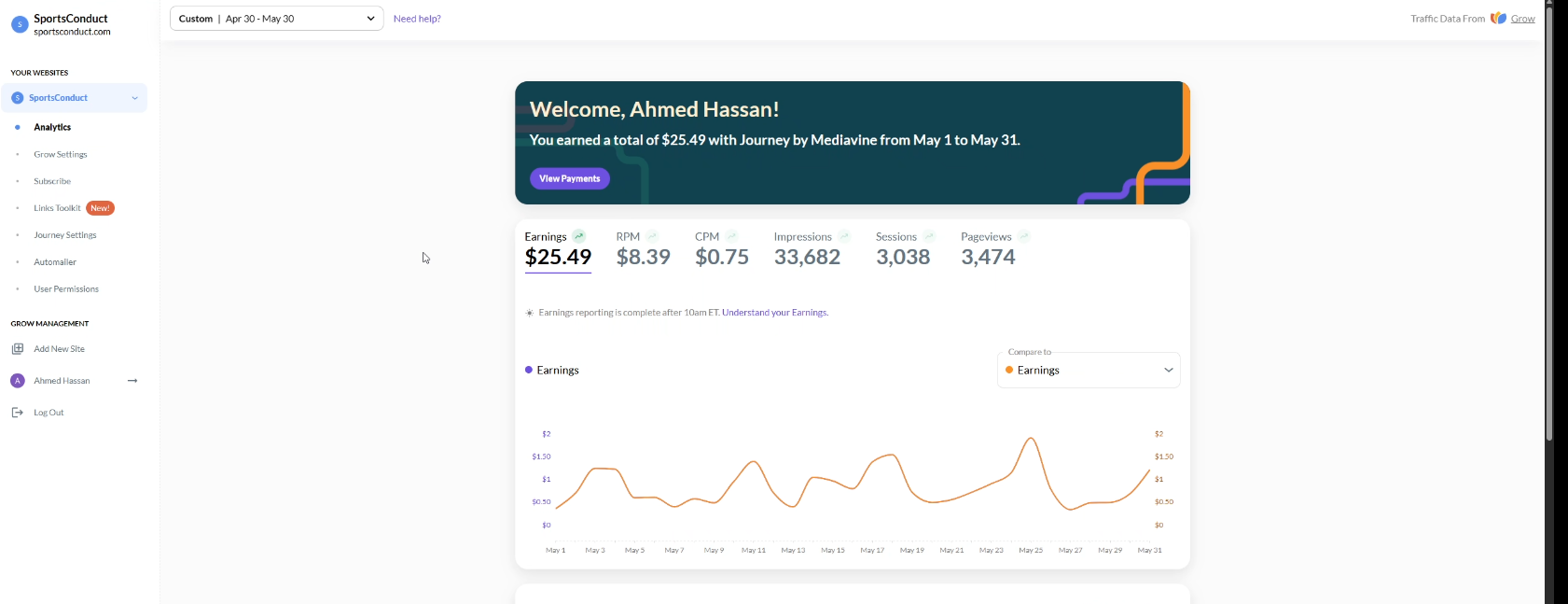Image resolution: width=1568 pixels, height=604 pixels.
Task: Click the RPM trend arrow icon
Action: 652,236
